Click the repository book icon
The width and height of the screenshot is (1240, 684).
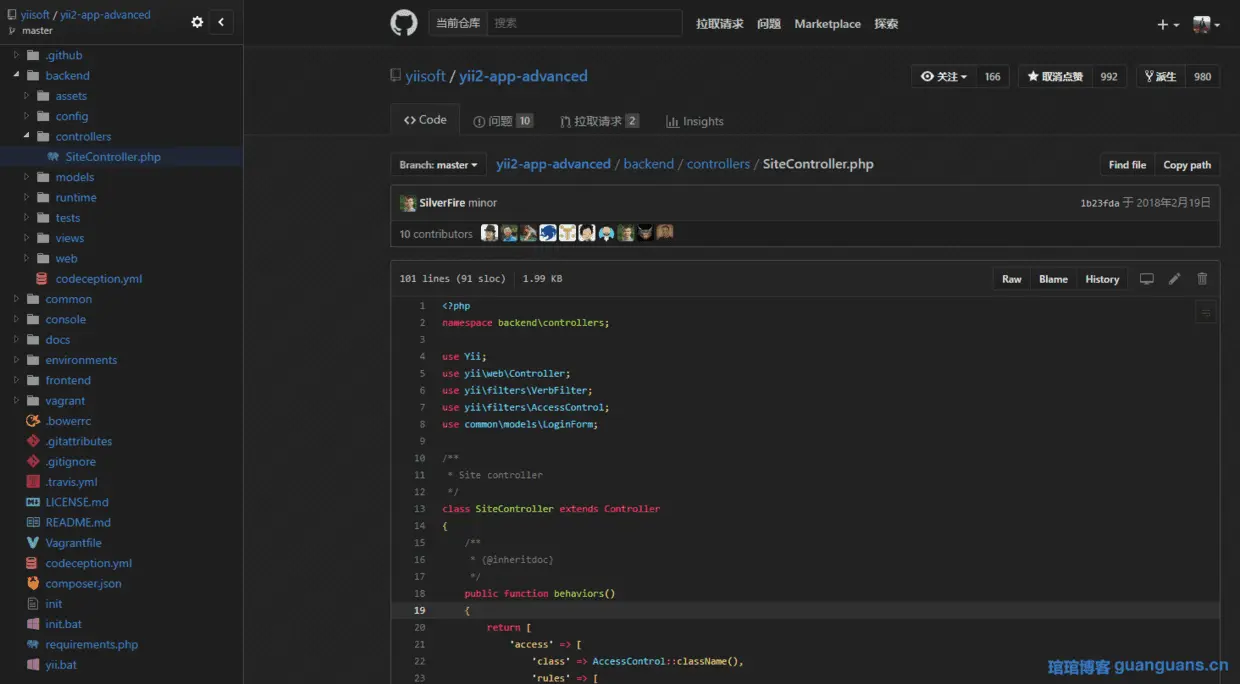(396, 76)
